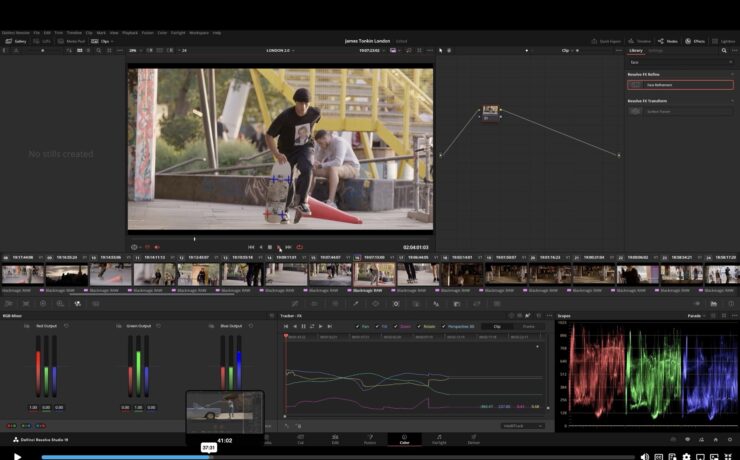The width and height of the screenshot is (740, 460).
Task: Click the search icon in Effects library
Action: [x=724, y=50]
